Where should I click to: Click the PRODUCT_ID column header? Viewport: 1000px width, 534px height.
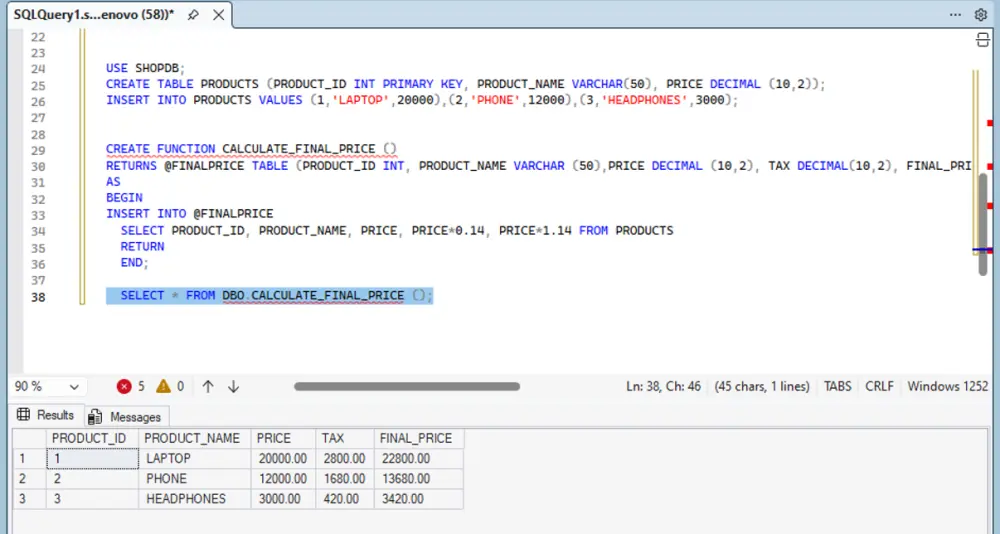pyautogui.click(x=92, y=438)
